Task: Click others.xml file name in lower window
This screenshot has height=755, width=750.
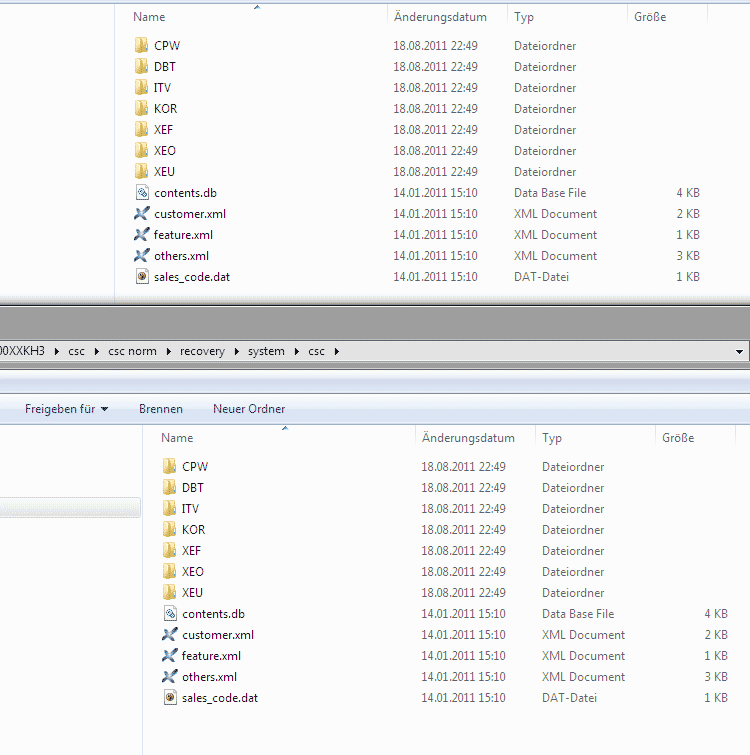Action: pos(209,677)
